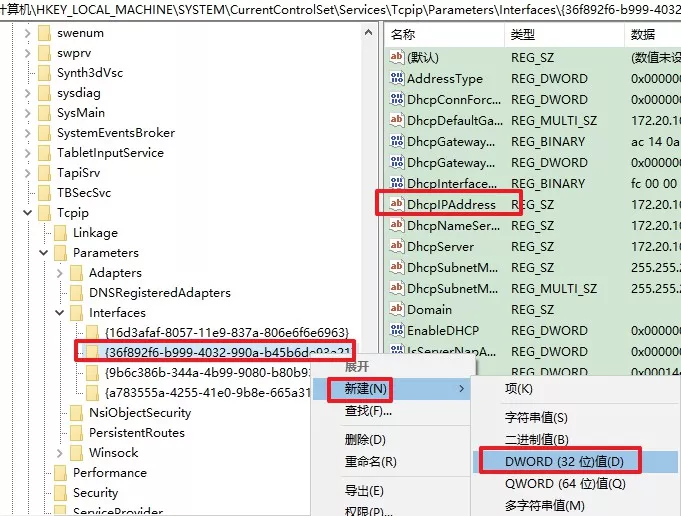This screenshot has height=516, width=681.
Task: Click the folder icon next to Winsock
Action: coord(76,453)
